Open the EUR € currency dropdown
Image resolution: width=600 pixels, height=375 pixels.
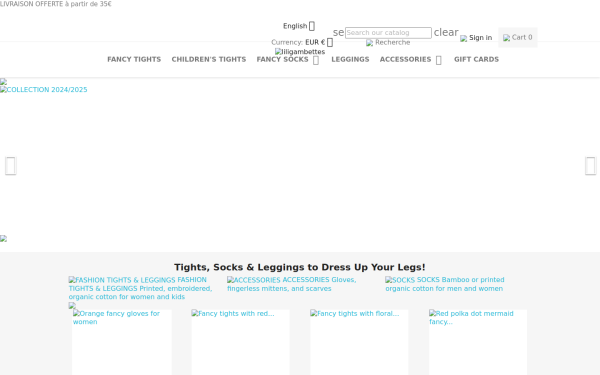click(x=319, y=42)
